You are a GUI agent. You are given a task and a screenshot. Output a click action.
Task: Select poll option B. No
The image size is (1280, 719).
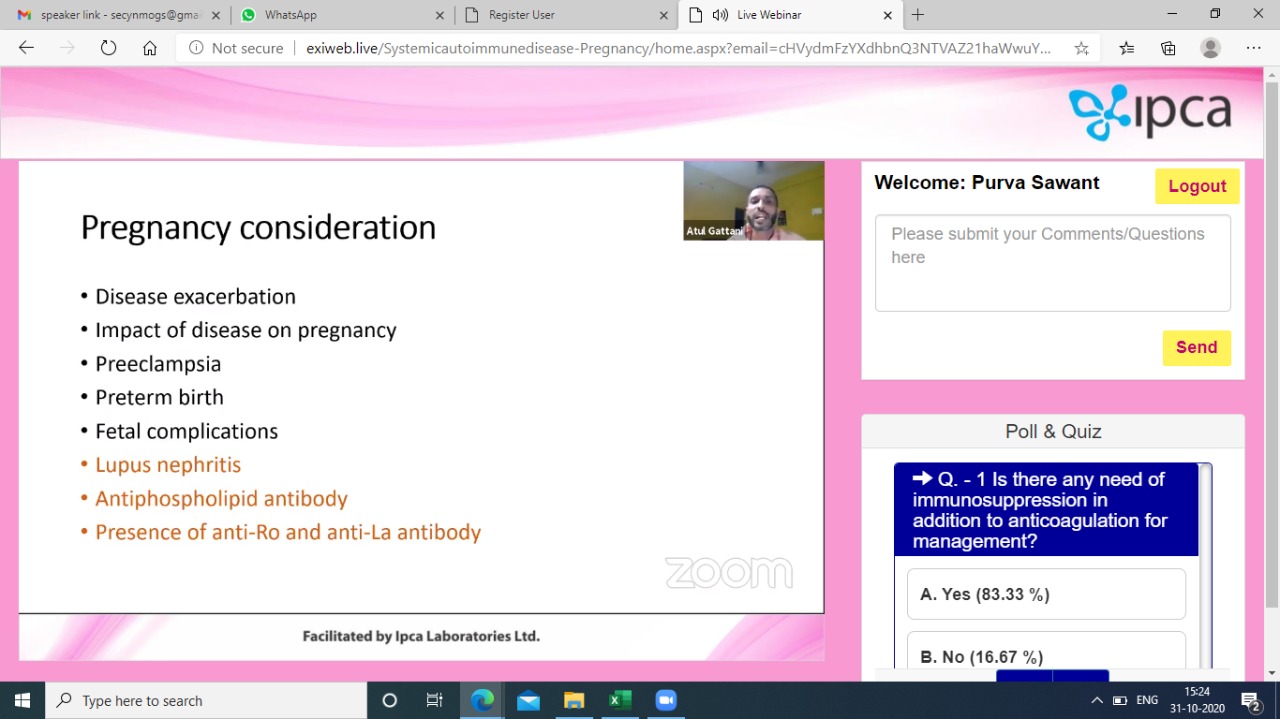point(1046,655)
